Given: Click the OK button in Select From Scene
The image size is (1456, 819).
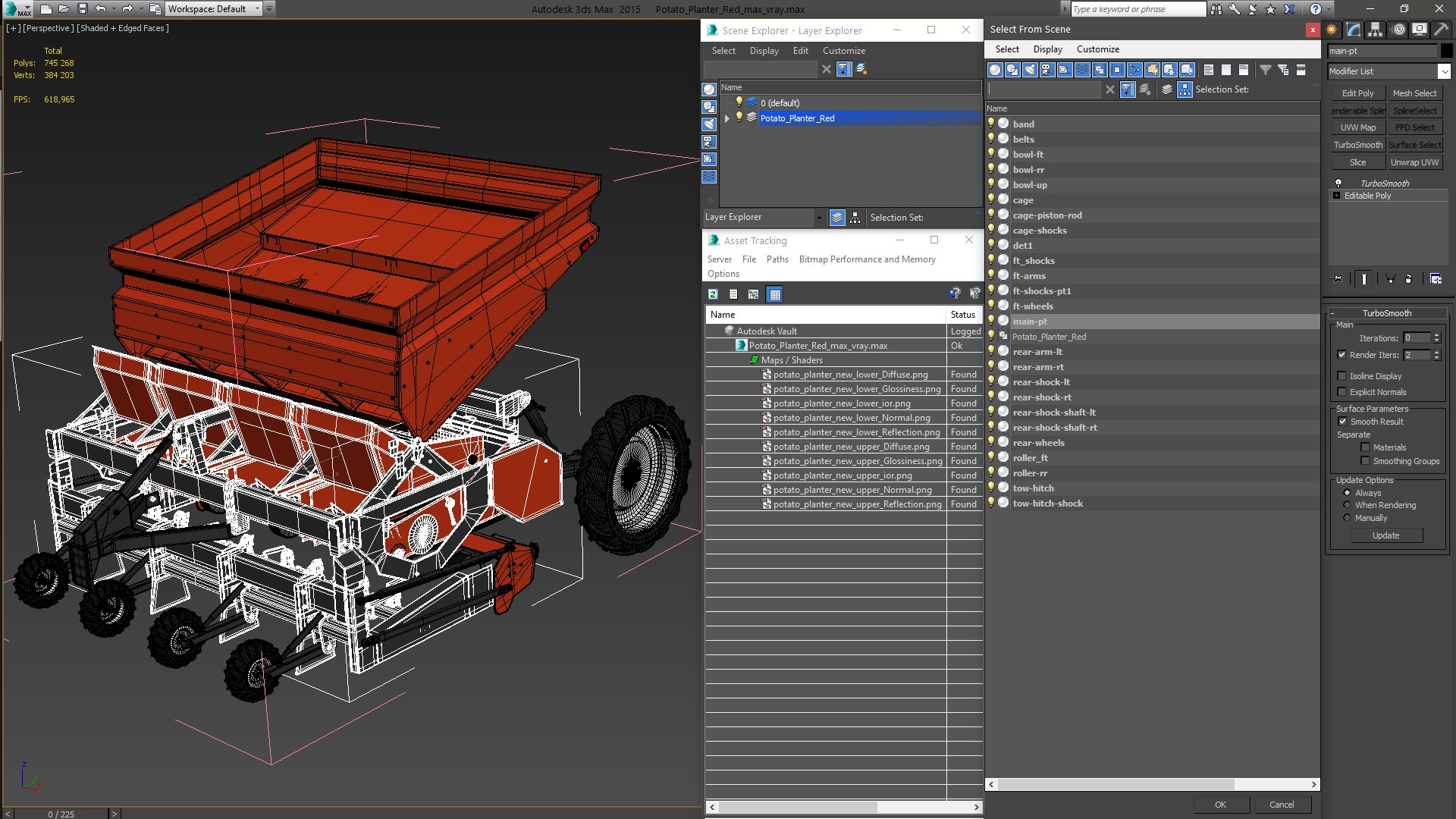Looking at the screenshot, I should [x=1220, y=805].
